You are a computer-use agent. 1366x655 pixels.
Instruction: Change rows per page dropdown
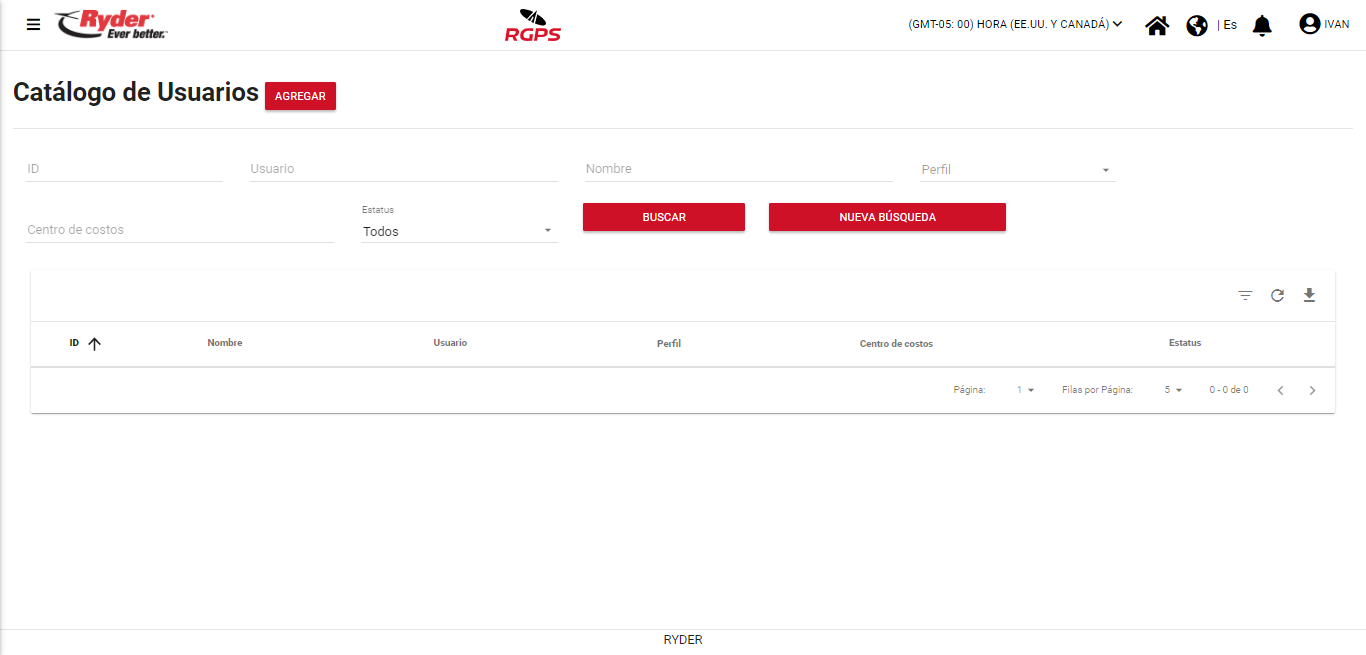pyautogui.click(x=1173, y=390)
